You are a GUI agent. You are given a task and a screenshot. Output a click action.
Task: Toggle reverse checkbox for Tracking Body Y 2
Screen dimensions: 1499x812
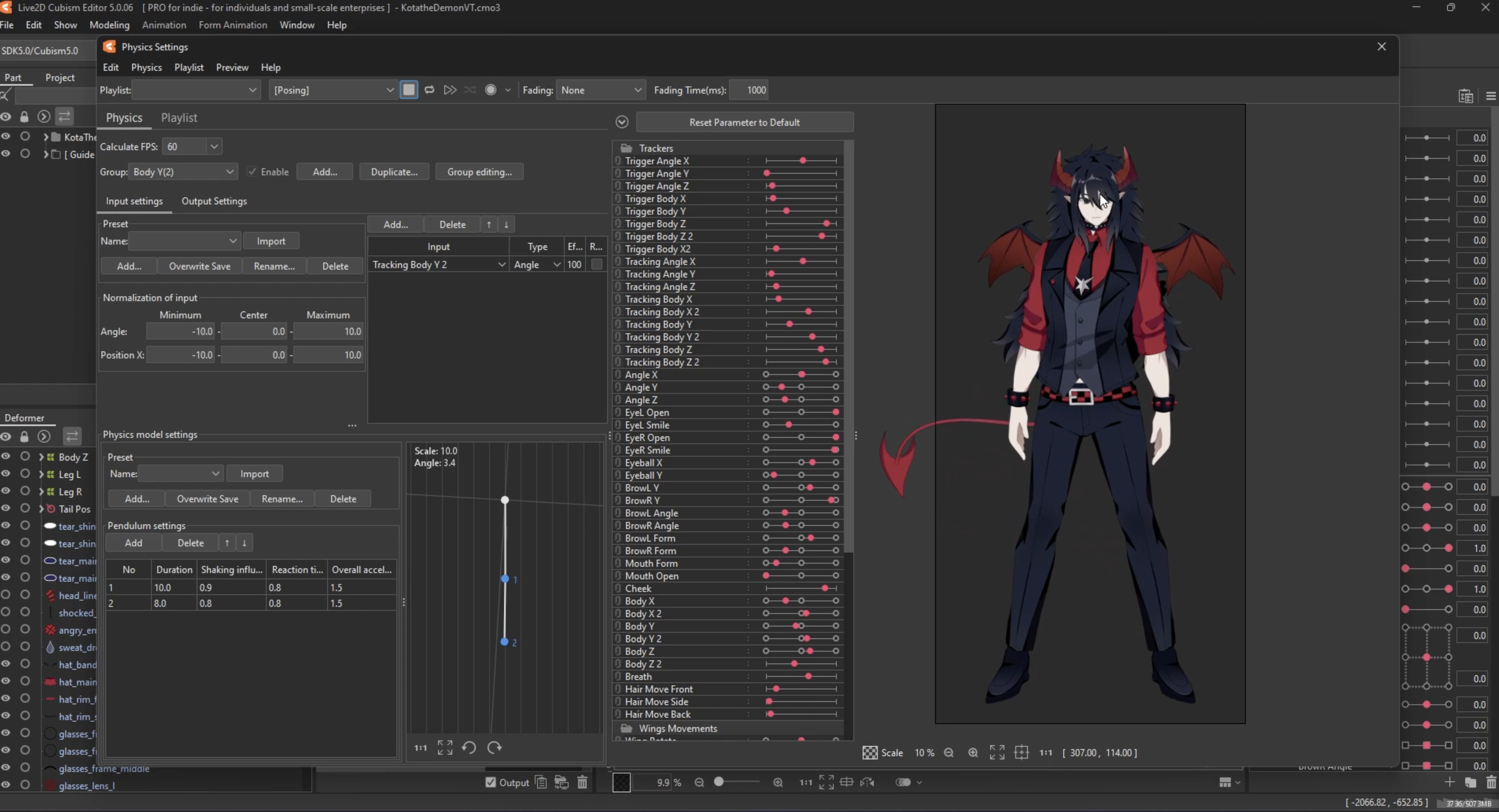point(597,265)
